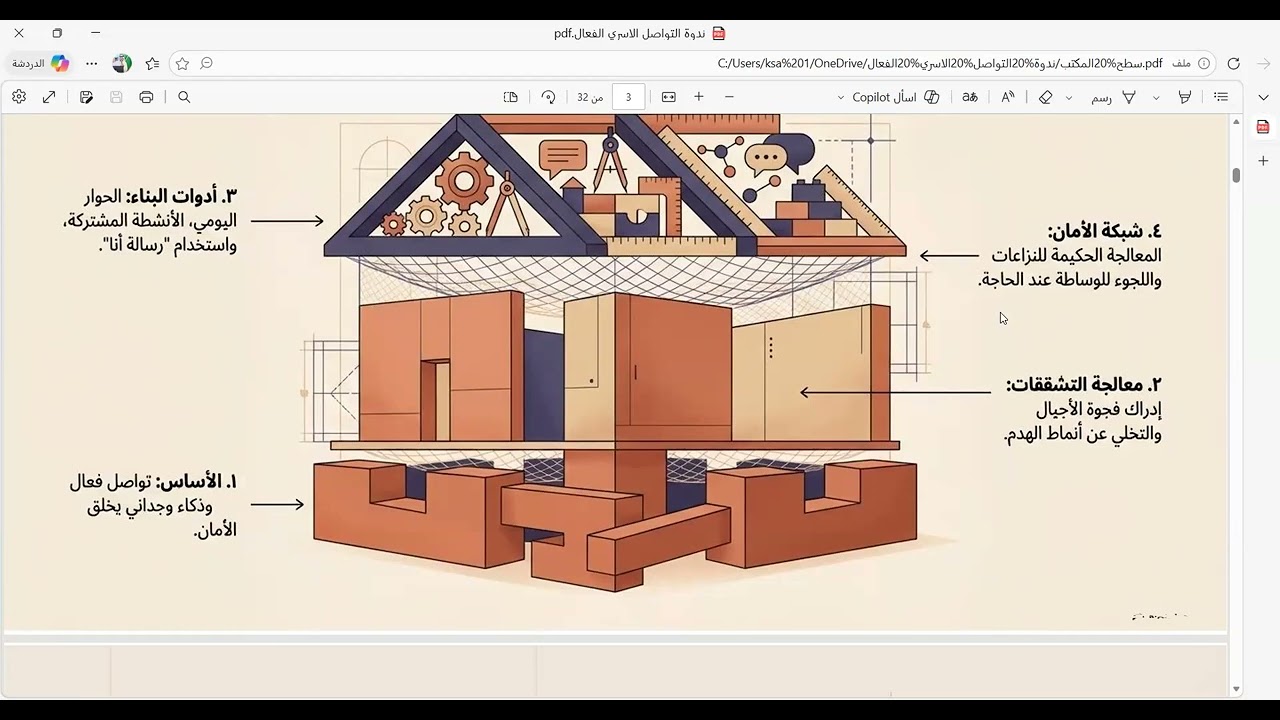Click the line "المعالجة الحكيمة للنزاعات"

1076,256
